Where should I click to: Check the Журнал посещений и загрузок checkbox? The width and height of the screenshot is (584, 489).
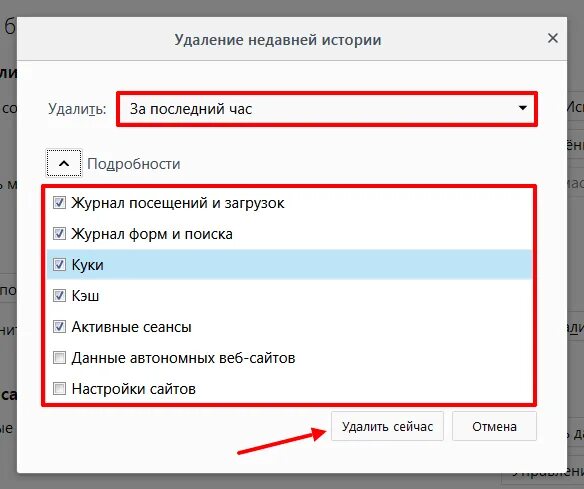pyautogui.click(x=59, y=203)
